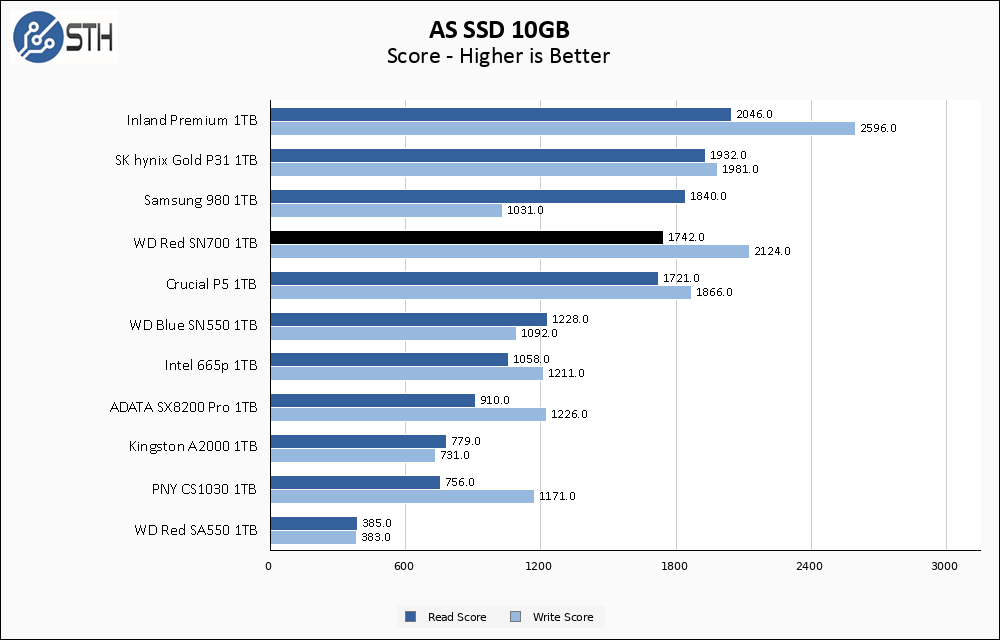Click the 1866.0 value label
The height and width of the screenshot is (640, 1000).
[x=714, y=292]
